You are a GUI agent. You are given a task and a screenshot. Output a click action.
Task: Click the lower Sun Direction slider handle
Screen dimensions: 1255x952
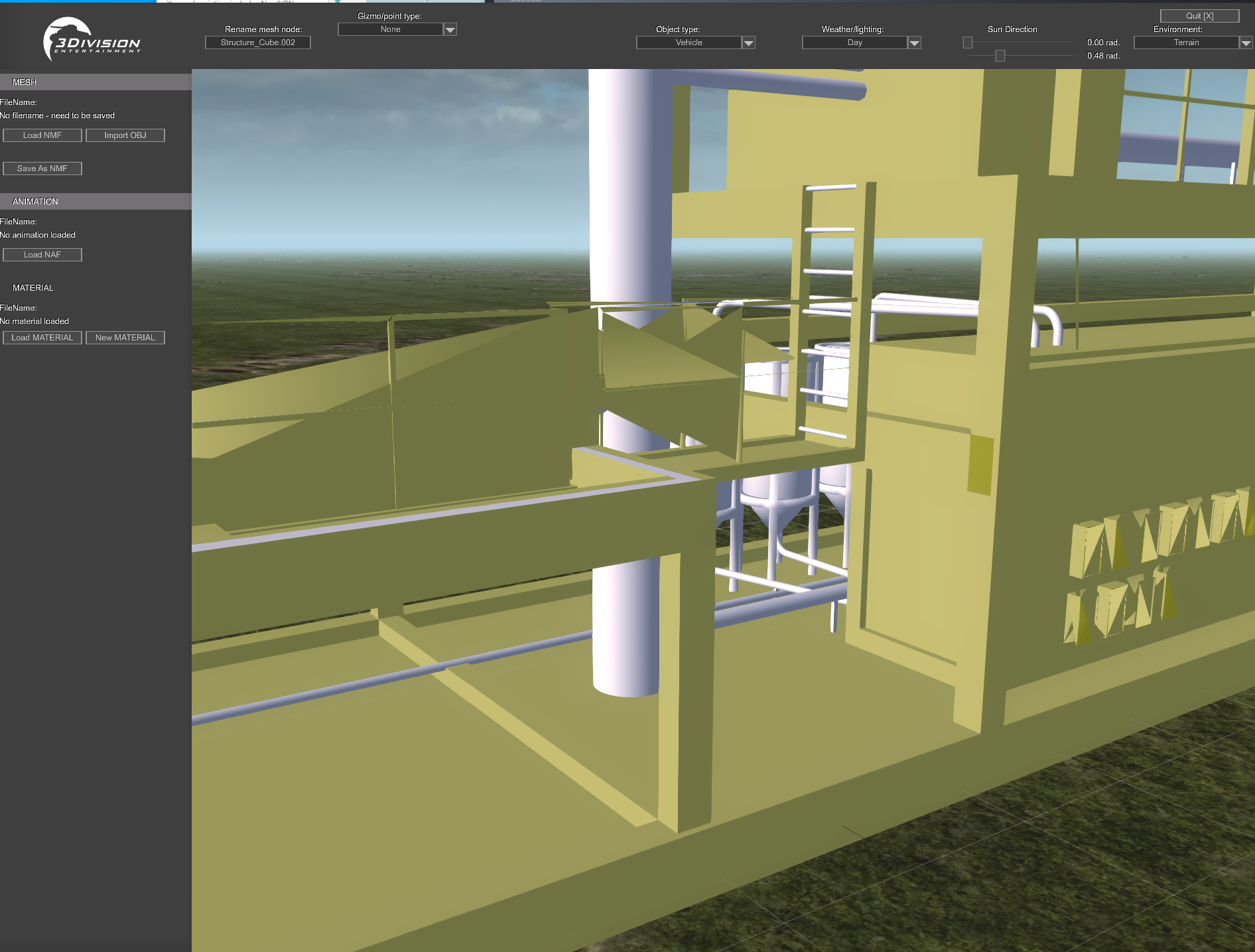tap(1000, 56)
